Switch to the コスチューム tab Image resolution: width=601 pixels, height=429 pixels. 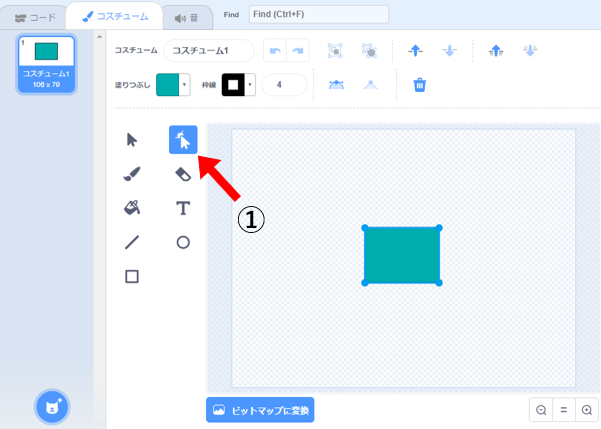pyautogui.click(x=115, y=16)
